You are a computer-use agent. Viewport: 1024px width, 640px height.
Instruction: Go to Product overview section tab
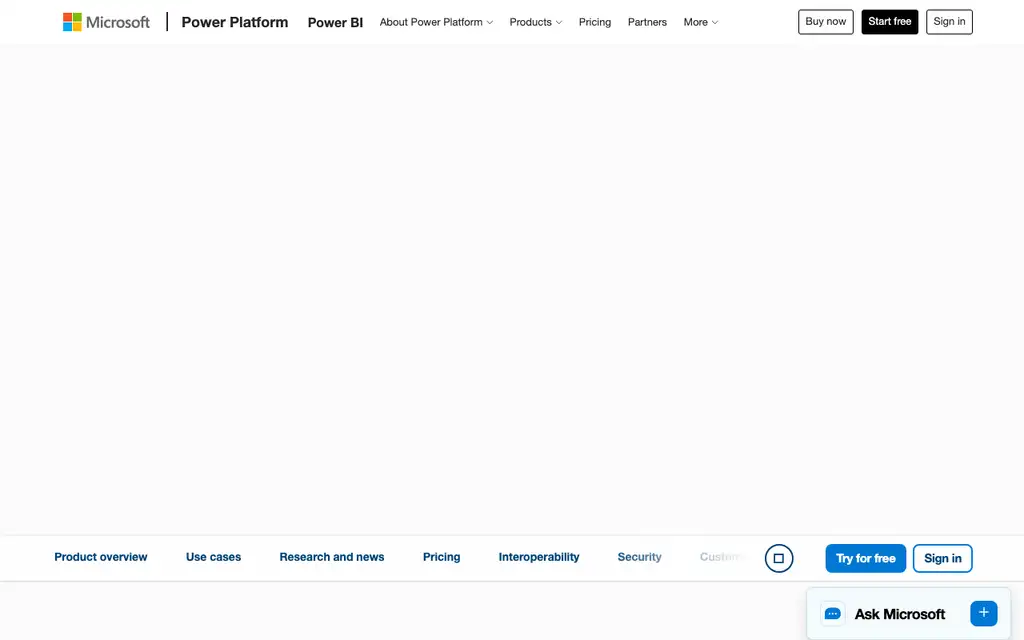click(101, 557)
